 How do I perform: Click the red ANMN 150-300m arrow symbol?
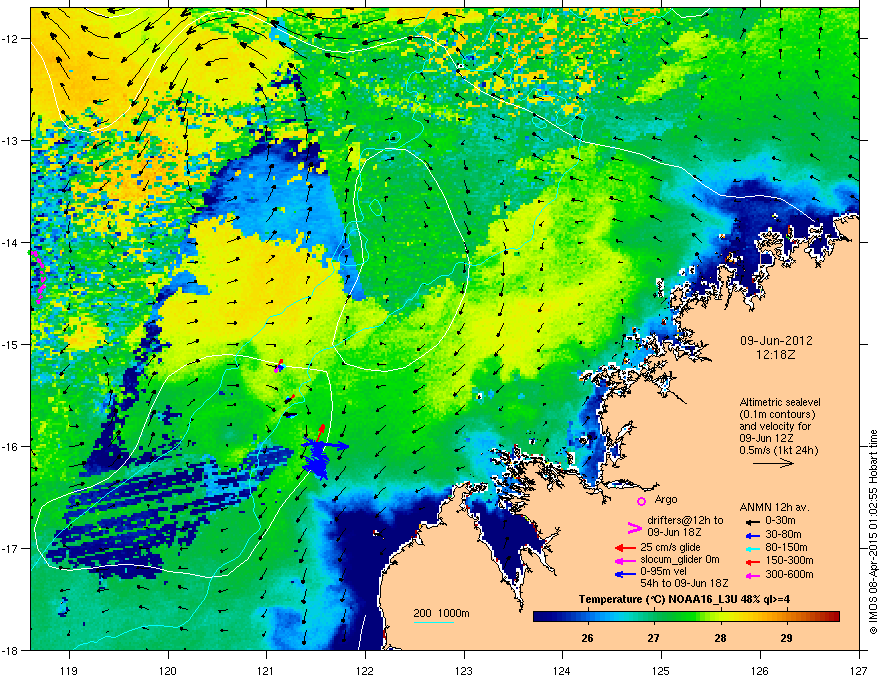point(755,561)
